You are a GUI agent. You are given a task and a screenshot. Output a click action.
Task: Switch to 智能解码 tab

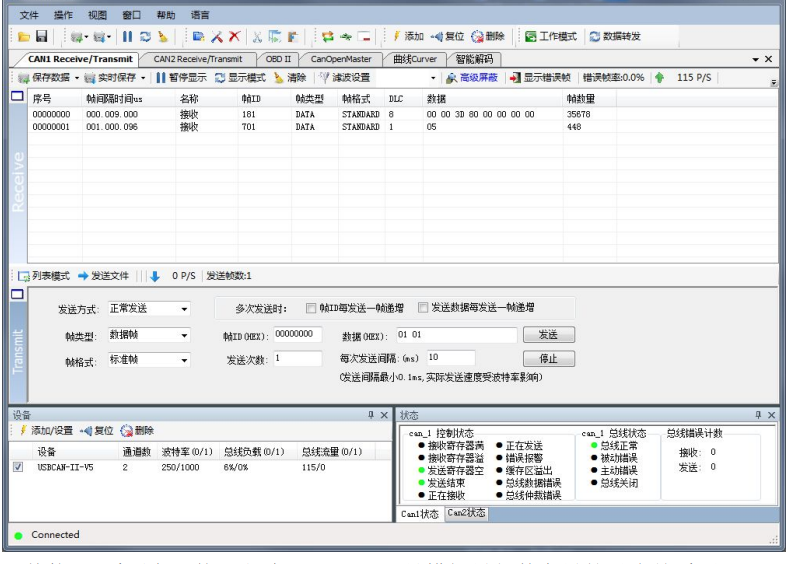coord(474,59)
